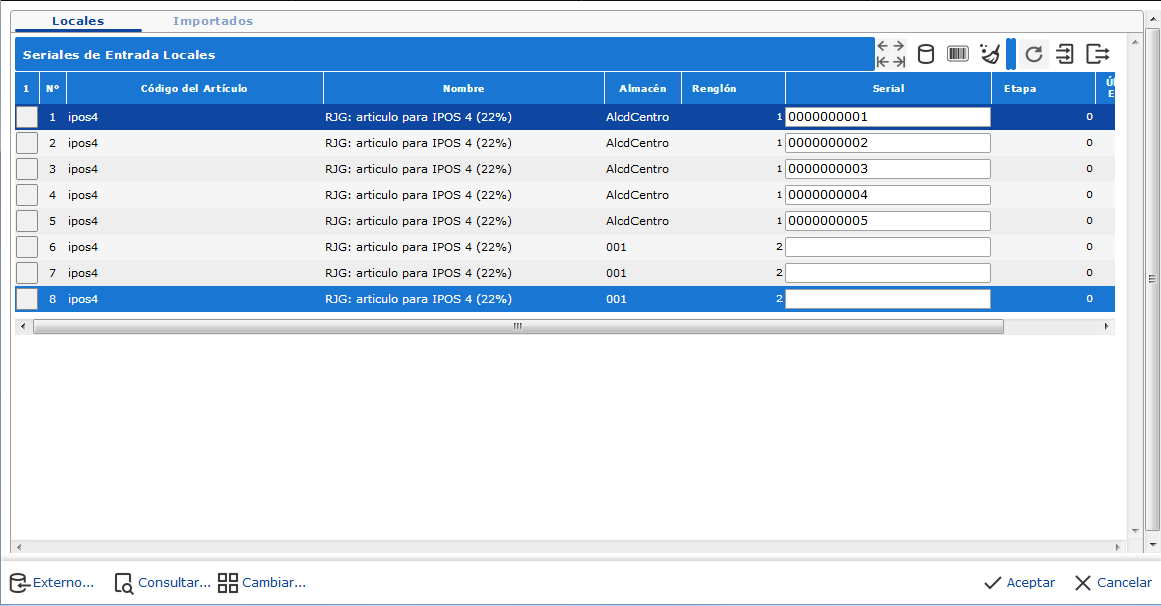
Task: Click the empty serial field in row 8
Action: point(888,299)
